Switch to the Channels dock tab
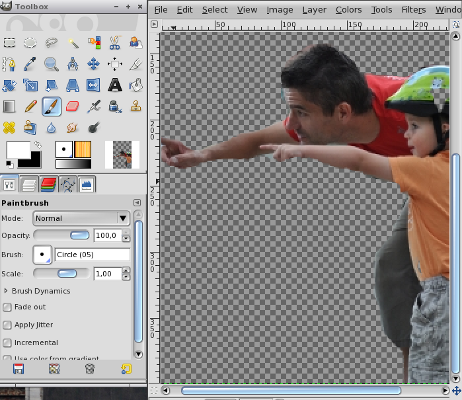 coord(48,184)
